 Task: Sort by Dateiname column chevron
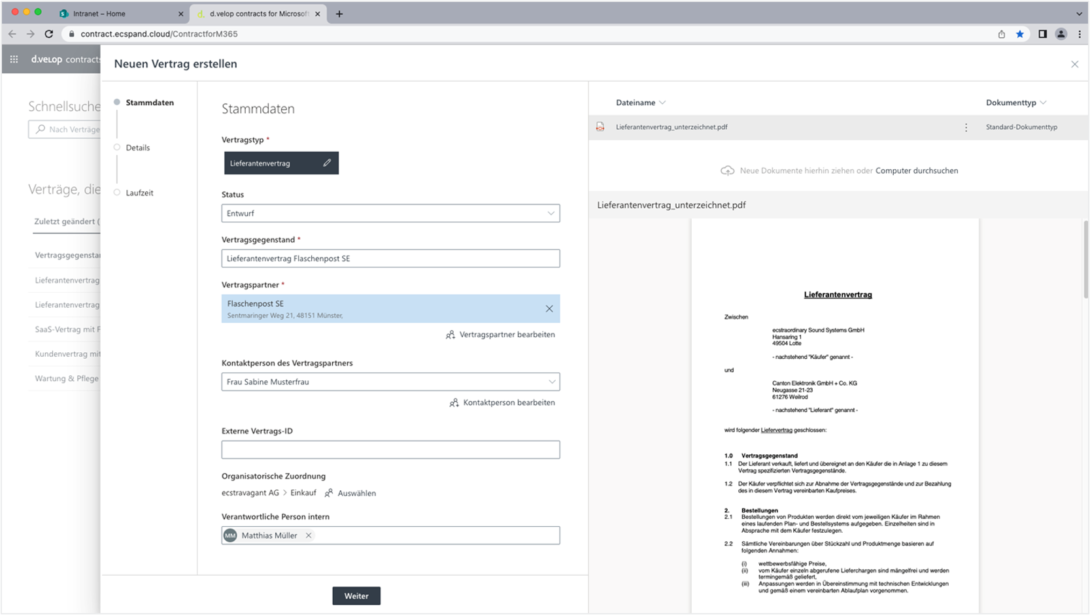662,103
